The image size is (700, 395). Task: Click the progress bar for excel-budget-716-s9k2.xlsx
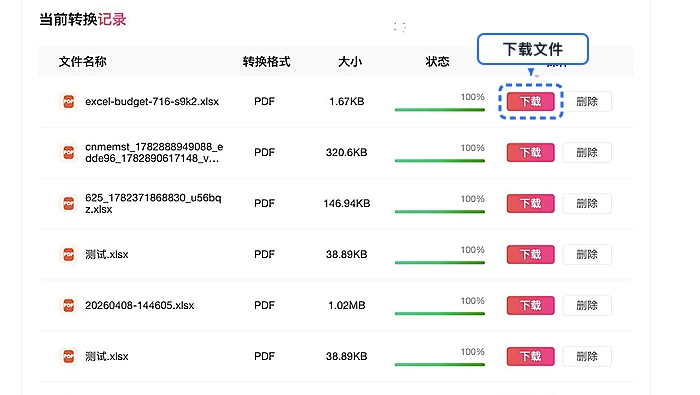click(440, 109)
